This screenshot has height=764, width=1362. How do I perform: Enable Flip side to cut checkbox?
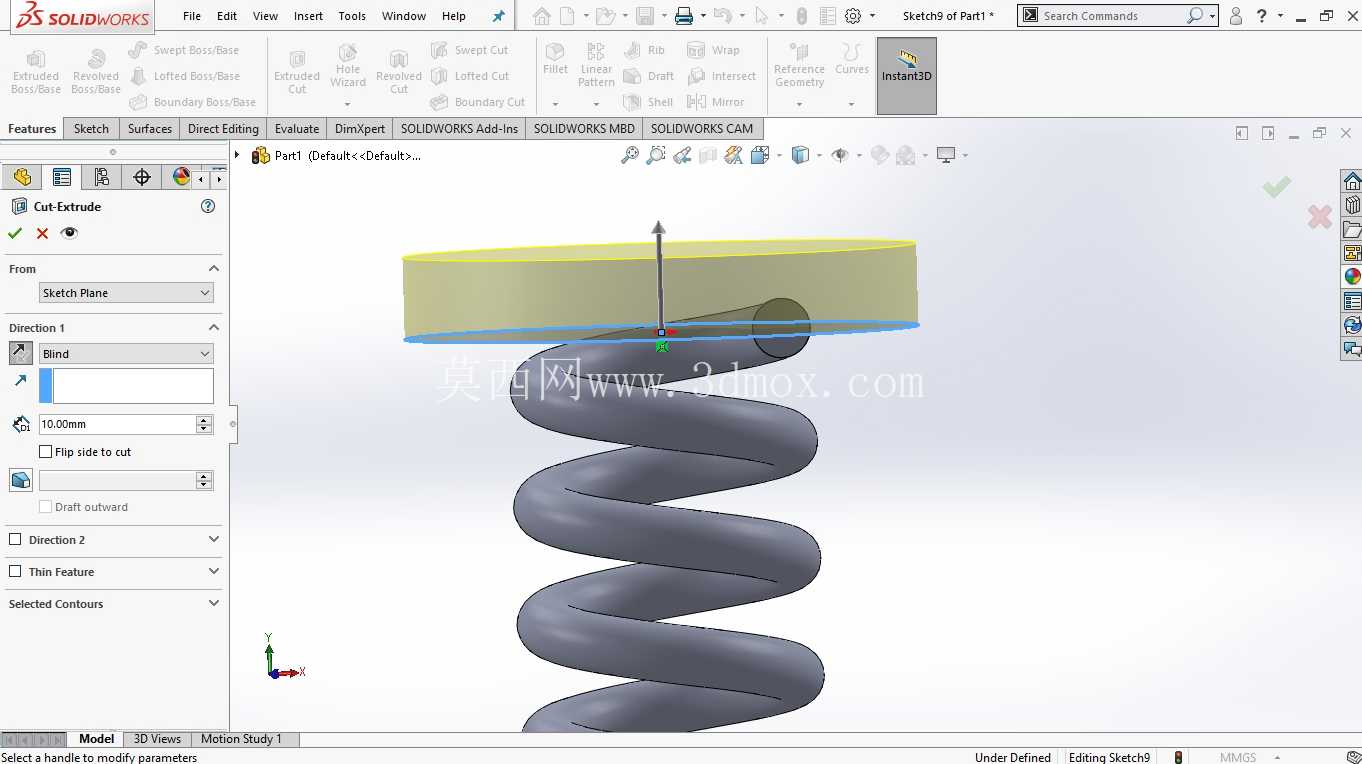pos(45,452)
